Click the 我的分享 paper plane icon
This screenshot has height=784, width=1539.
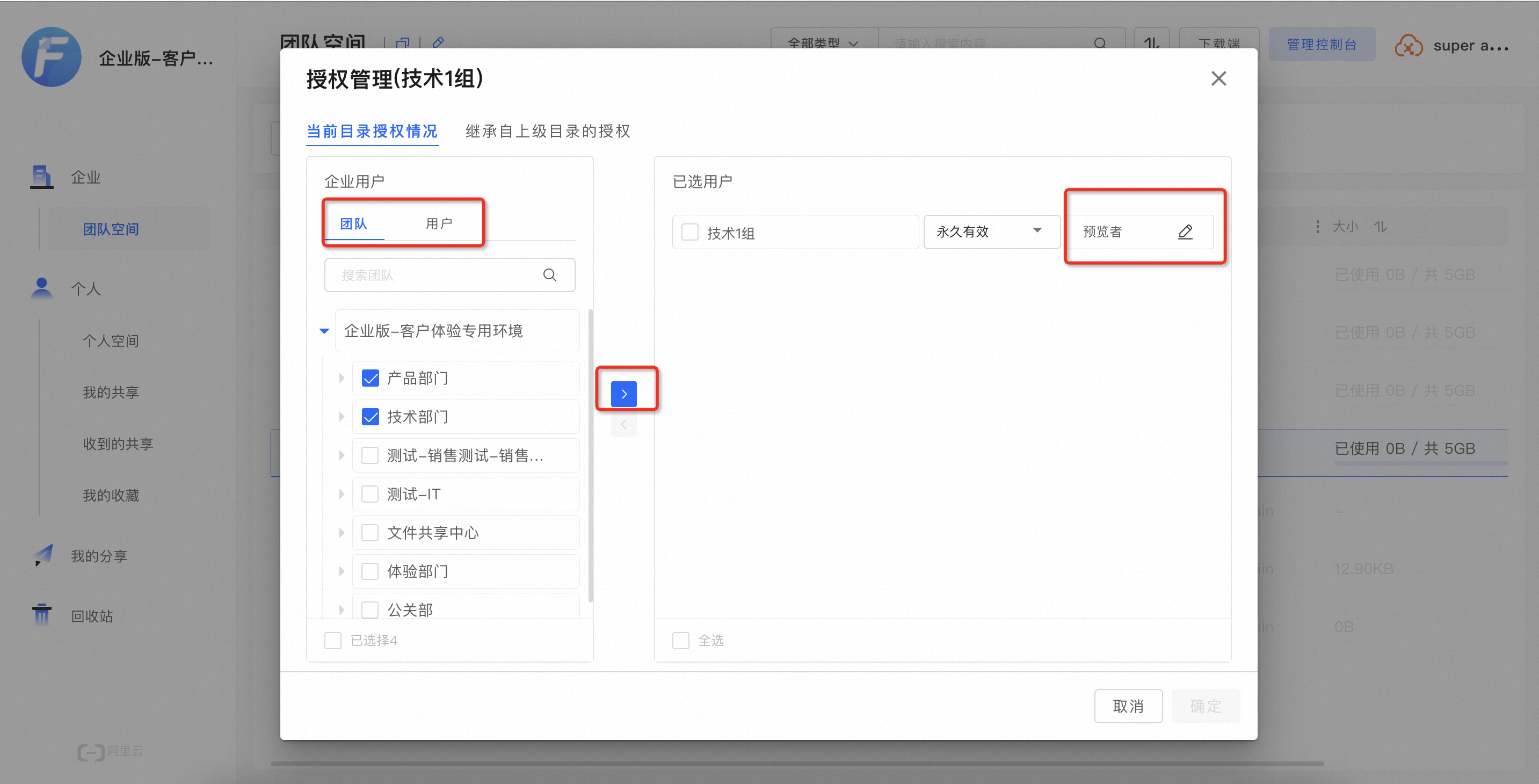[43, 555]
